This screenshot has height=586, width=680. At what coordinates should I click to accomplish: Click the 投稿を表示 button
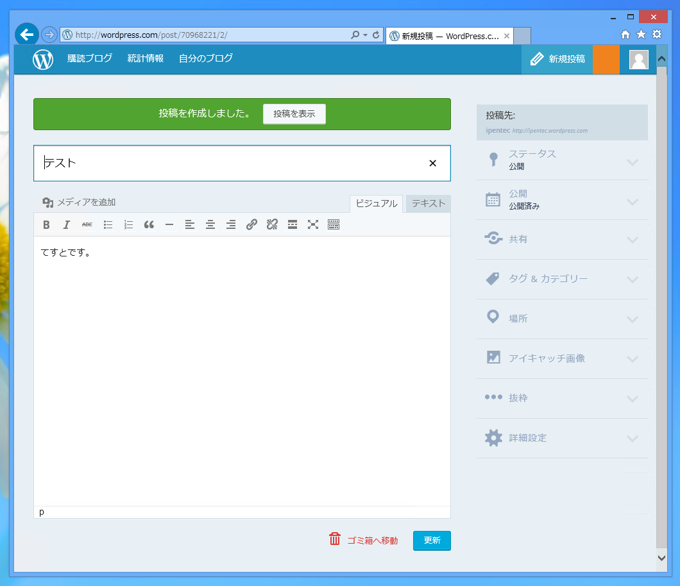pyautogui.click(x=294, y=114)
